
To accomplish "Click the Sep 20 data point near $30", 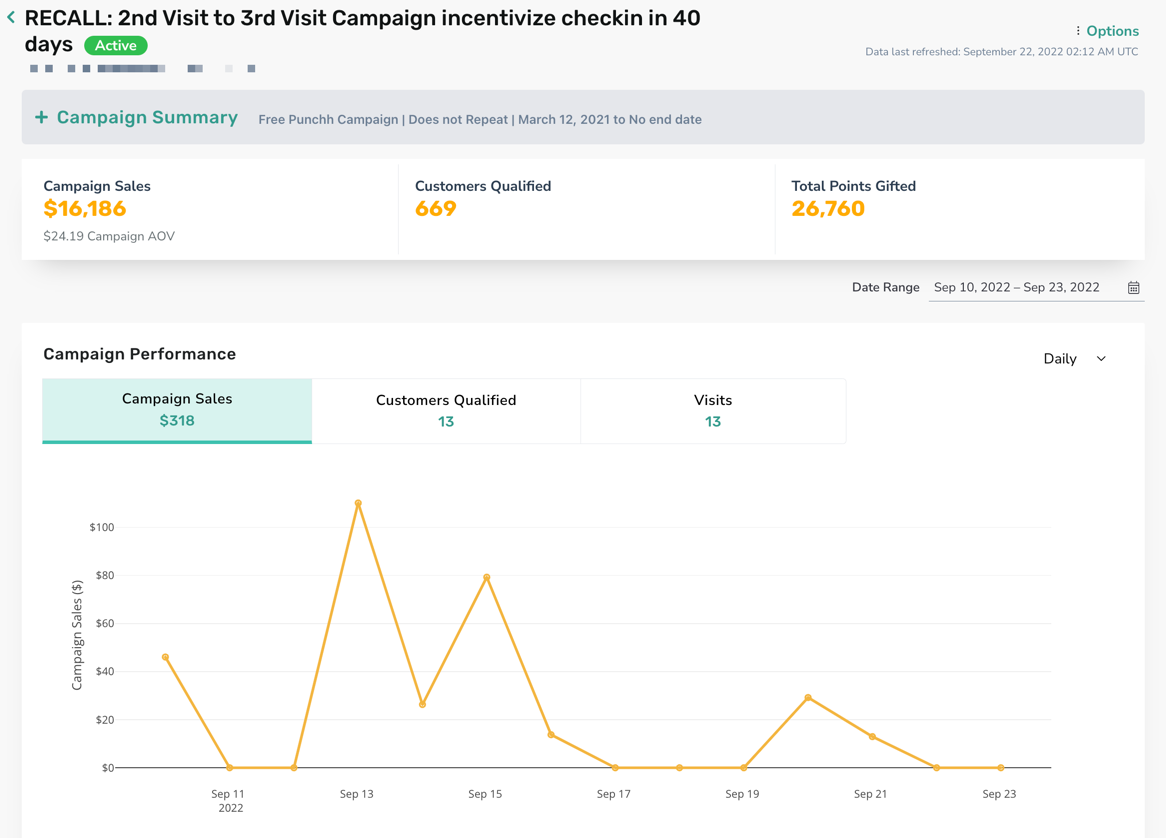I will 808,697.
